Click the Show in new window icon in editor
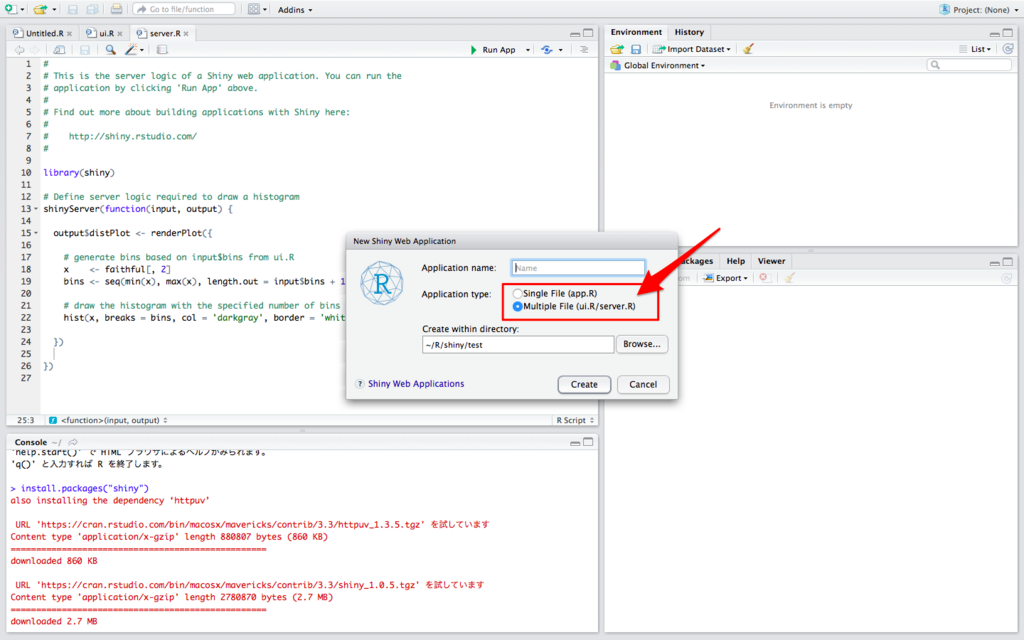1024x640 pixels. tap(59, 50)
